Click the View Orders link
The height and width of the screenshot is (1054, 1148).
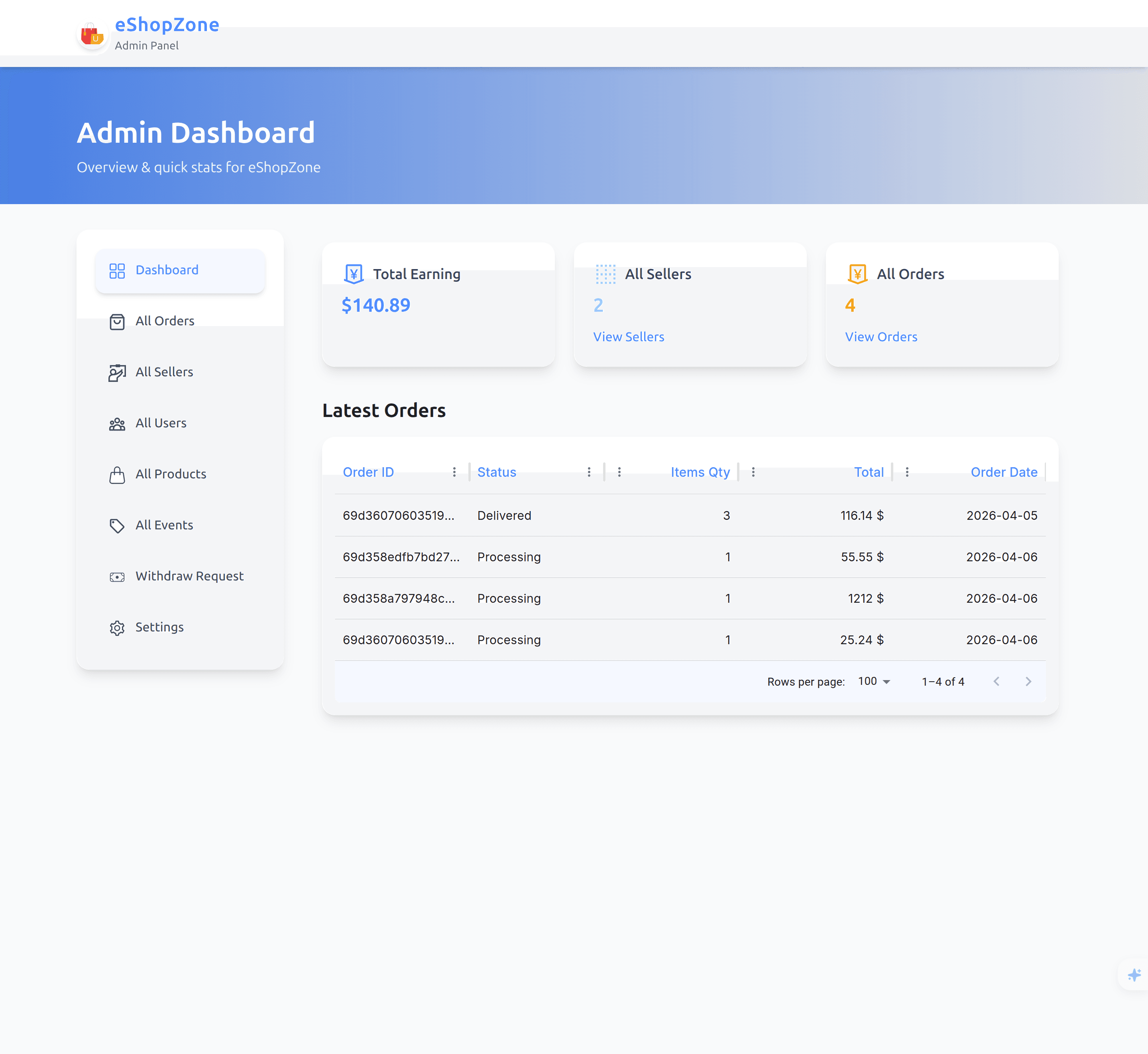pyautogui.click(x=881, y=337)
